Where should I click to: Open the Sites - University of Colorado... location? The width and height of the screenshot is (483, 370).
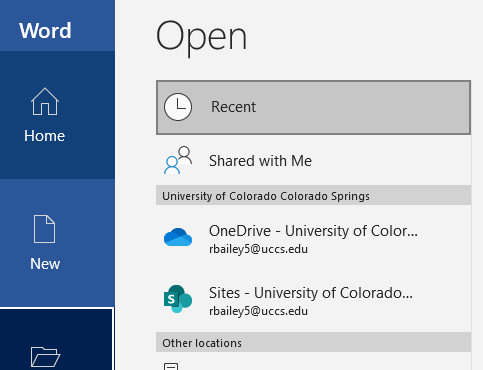point(313,300)
